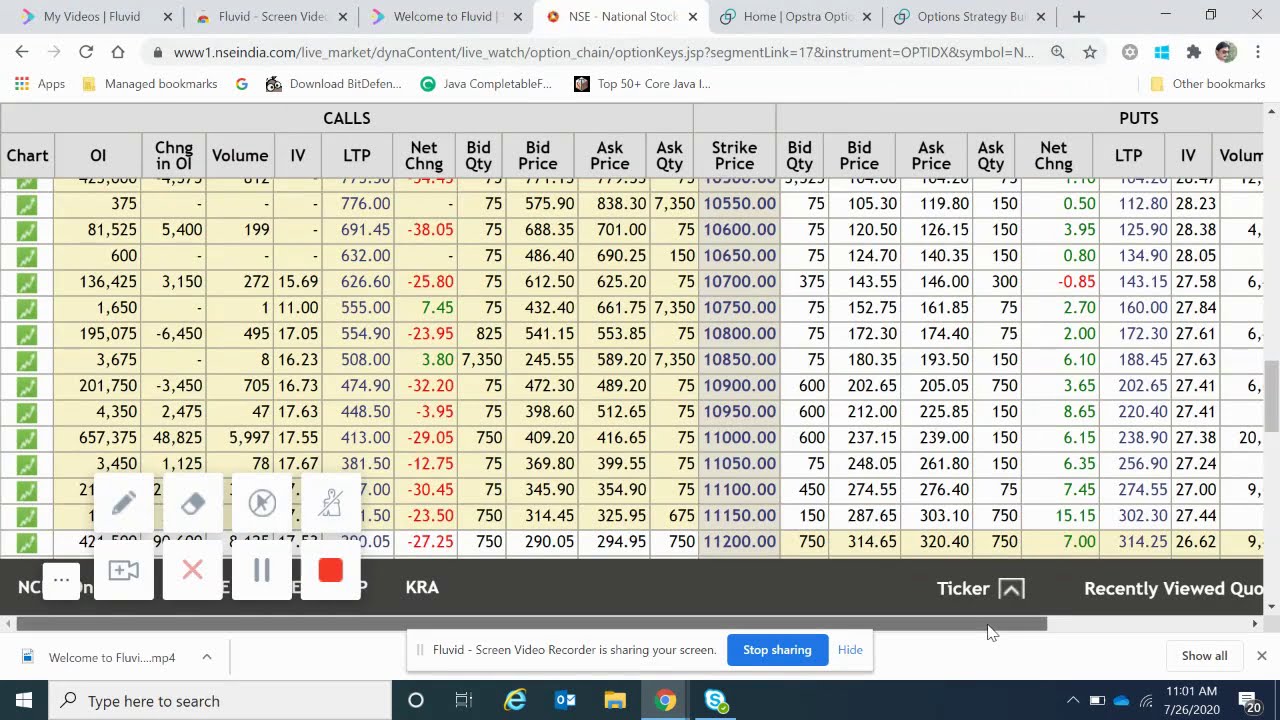Click the Stop sharing button
The width and height of the screenshot is (1280, 720).
[777, 650]
